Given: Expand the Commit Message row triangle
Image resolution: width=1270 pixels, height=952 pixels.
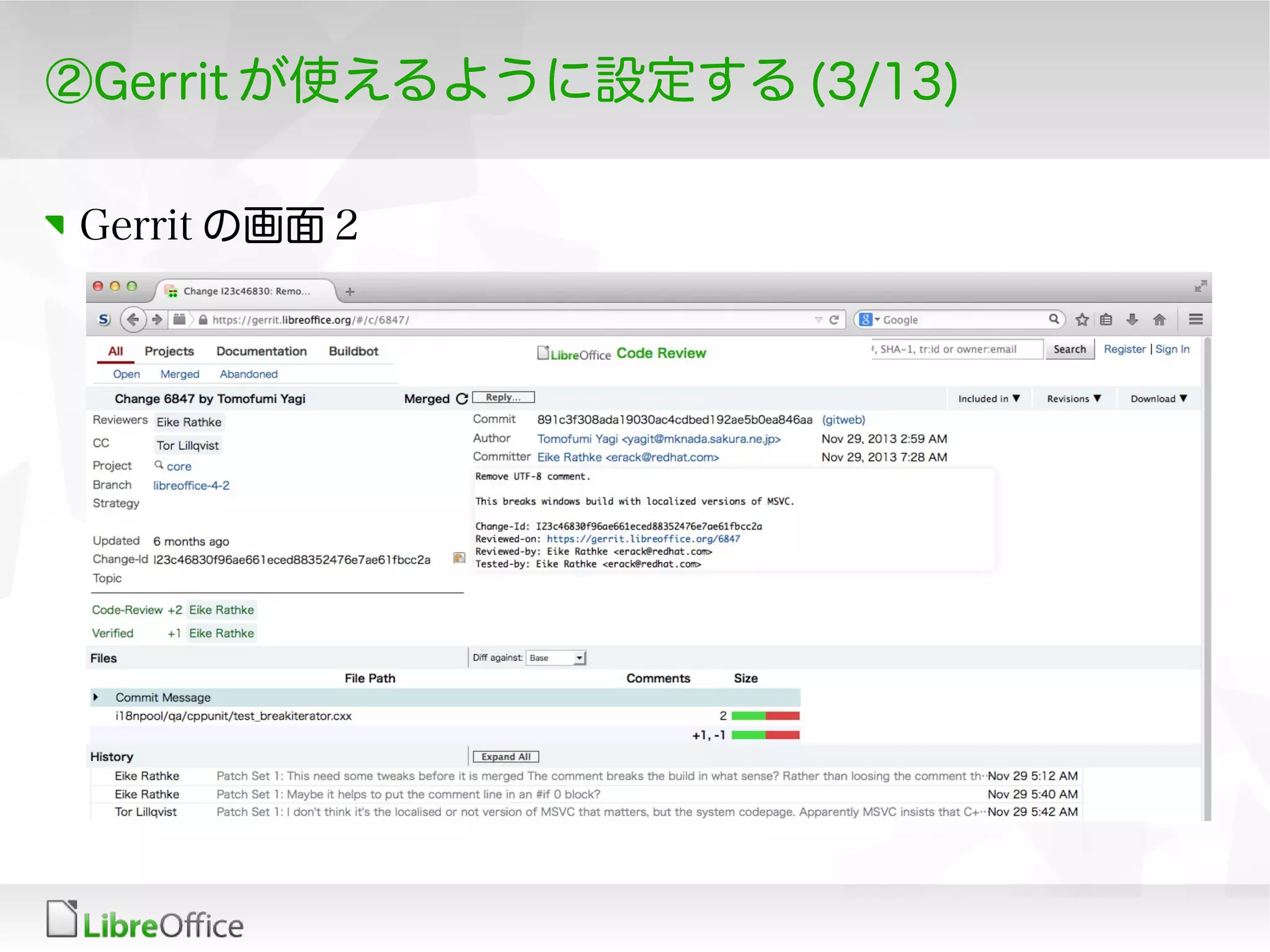Looking at the screenshot, I should [x=95, y=697].
